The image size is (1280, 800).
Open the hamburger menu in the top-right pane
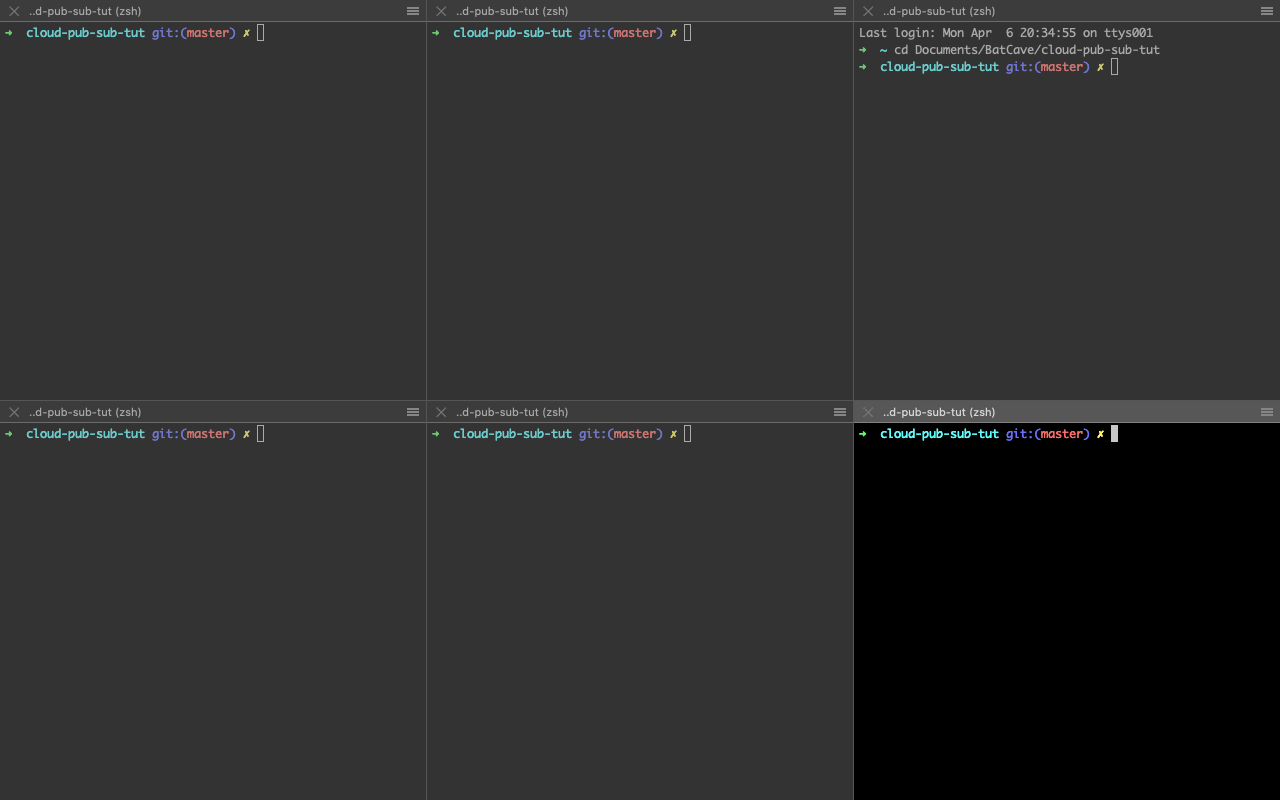1266,11
